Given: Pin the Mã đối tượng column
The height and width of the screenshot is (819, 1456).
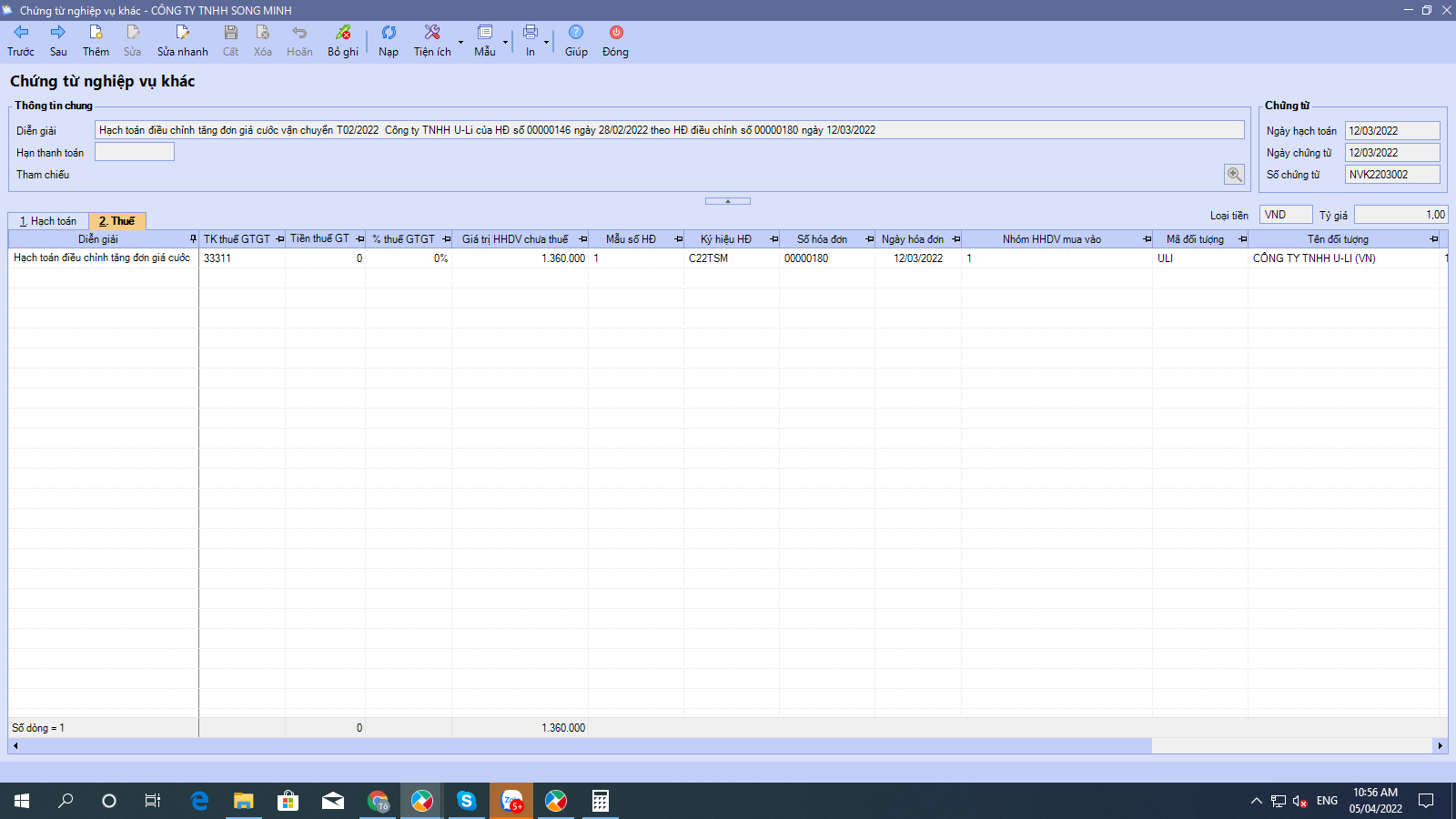Looking at the screenshot, I should click(x=1242, y=239).
